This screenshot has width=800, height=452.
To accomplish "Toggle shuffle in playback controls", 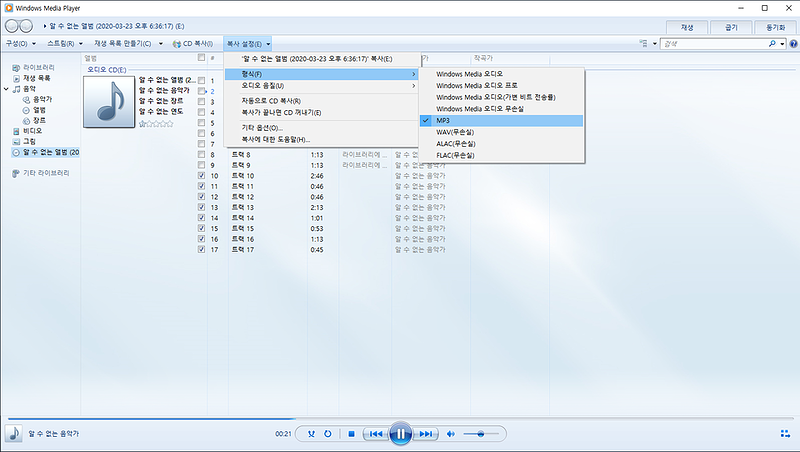I will point(311,434).
